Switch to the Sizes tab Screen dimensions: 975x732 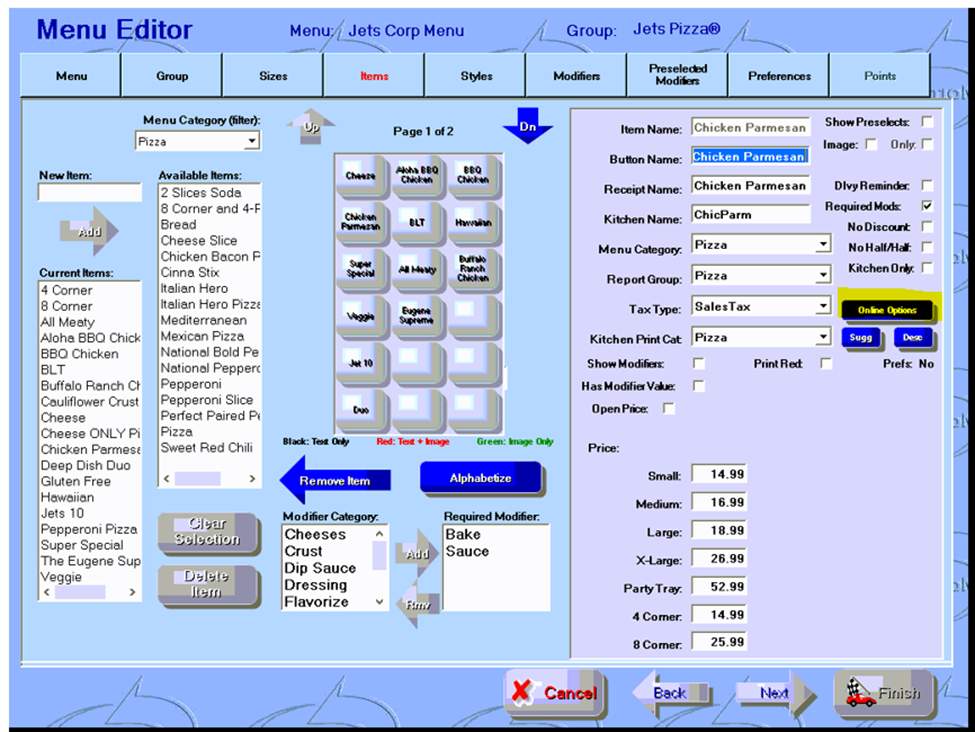pos(273,76)
